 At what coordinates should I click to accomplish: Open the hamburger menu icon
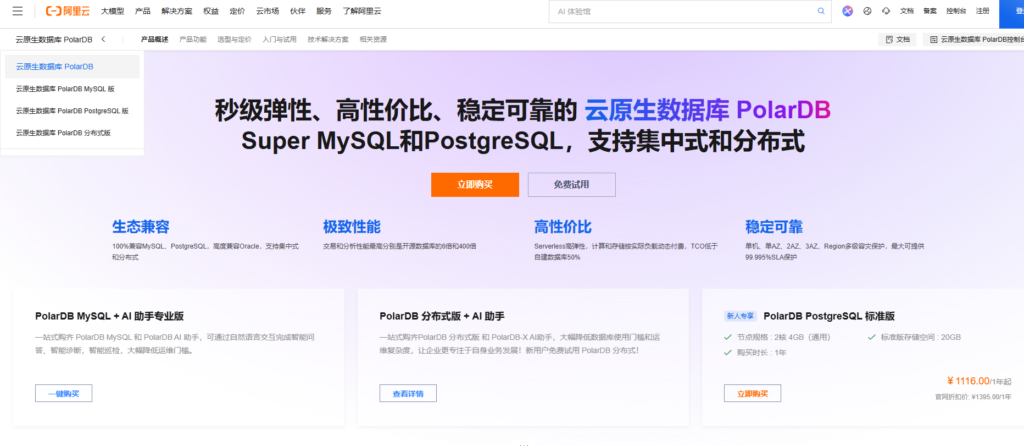(18, 11)
